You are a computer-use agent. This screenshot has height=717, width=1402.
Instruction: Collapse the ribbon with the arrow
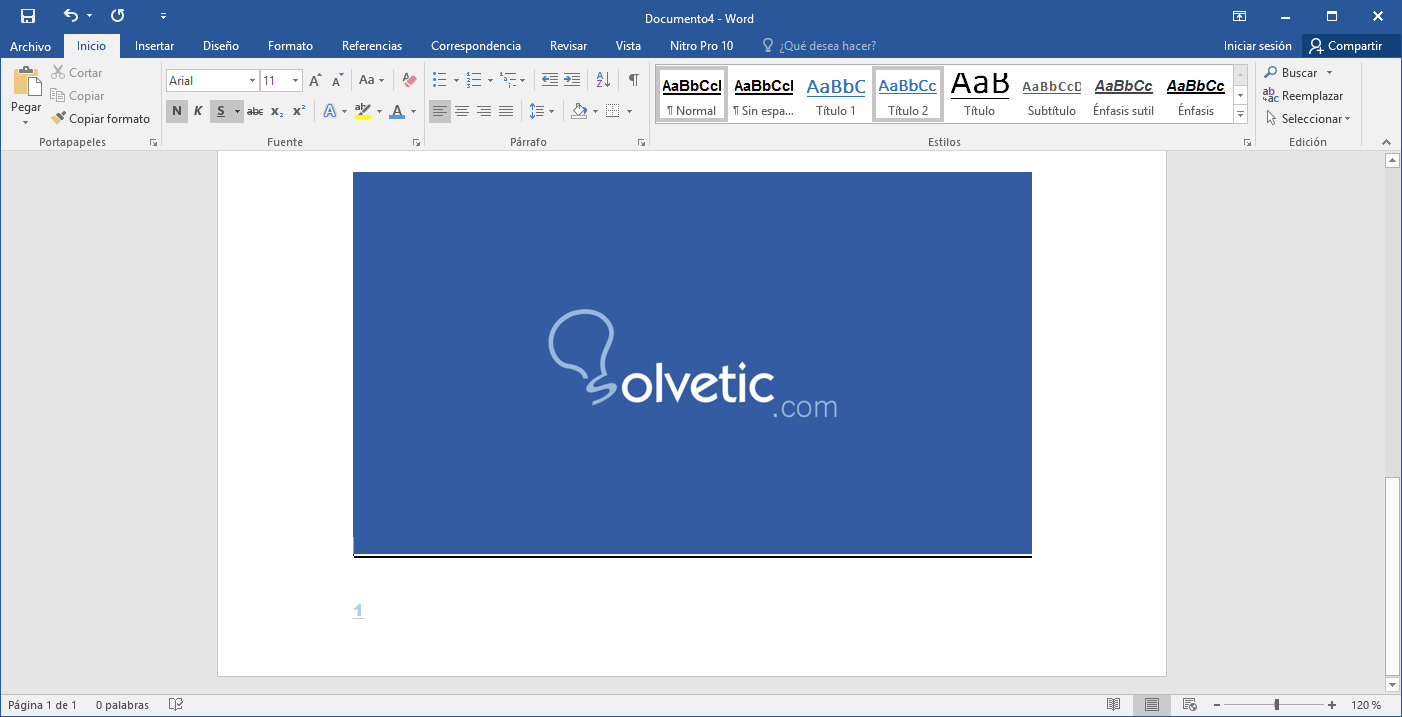point(1386,143)
